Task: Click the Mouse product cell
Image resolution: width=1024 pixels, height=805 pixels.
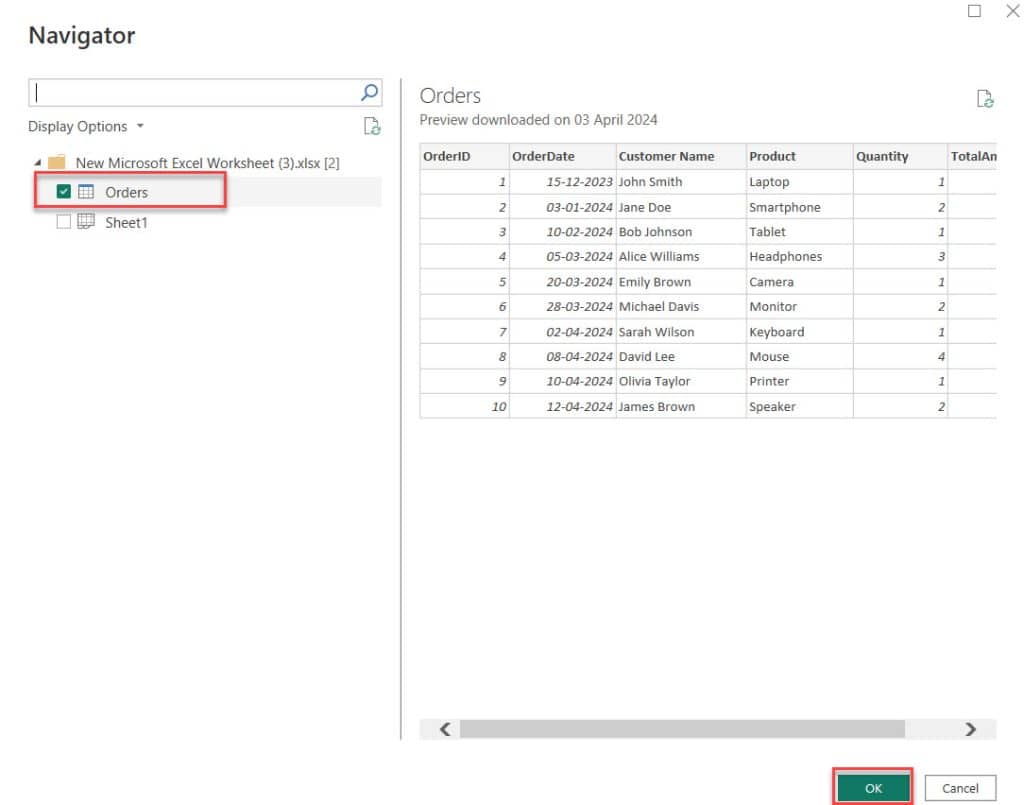Action: pyautogui.click(x=799, y=356)
